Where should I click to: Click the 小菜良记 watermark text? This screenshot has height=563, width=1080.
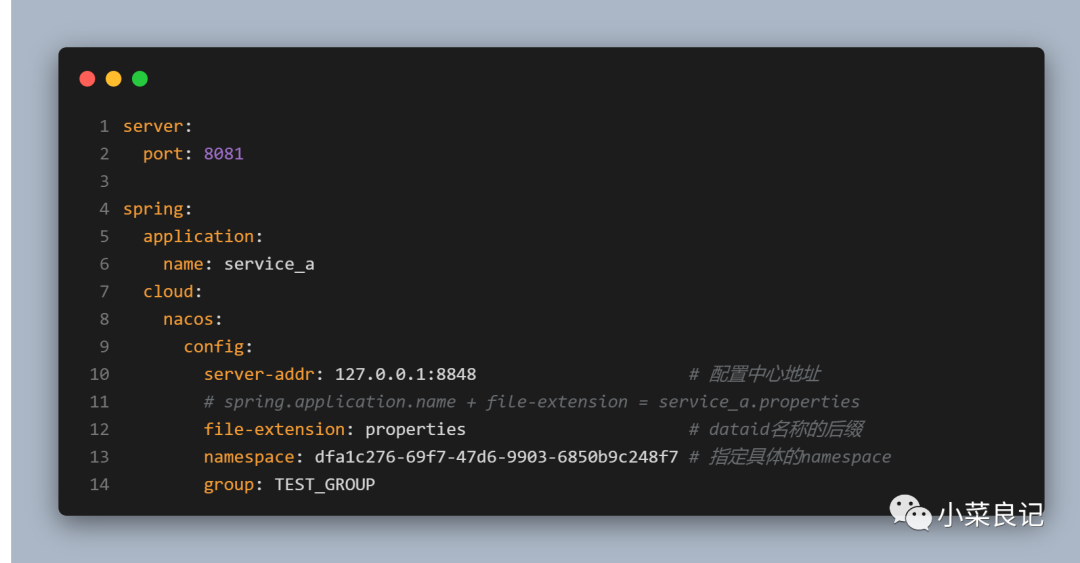pyautogui.click(x=990, y=514)
